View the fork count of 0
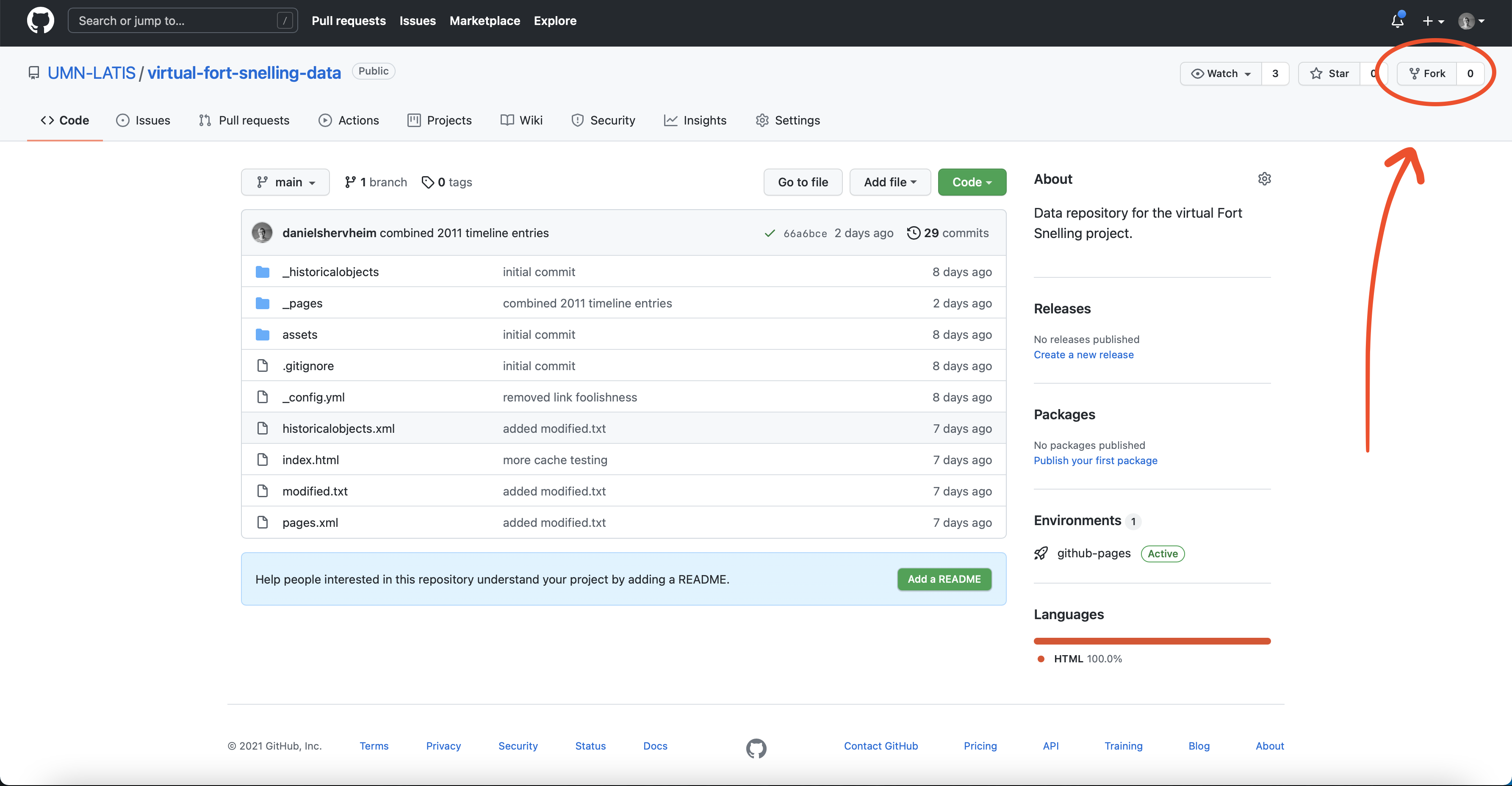This screenshot has width=1512, height=786. [1470, 73]
